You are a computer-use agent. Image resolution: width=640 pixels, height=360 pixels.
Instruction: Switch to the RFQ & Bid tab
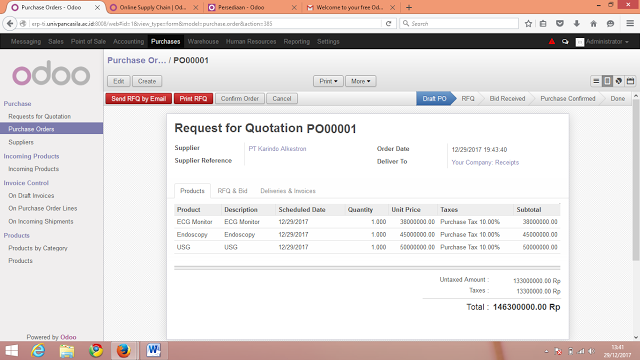pos(232,191)
